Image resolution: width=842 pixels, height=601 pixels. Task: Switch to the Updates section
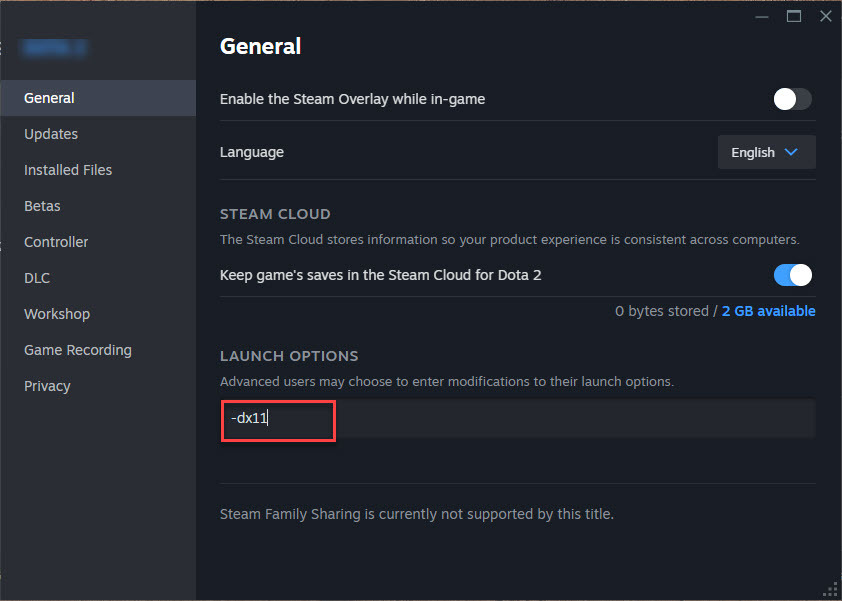click(x=51, y=134)
